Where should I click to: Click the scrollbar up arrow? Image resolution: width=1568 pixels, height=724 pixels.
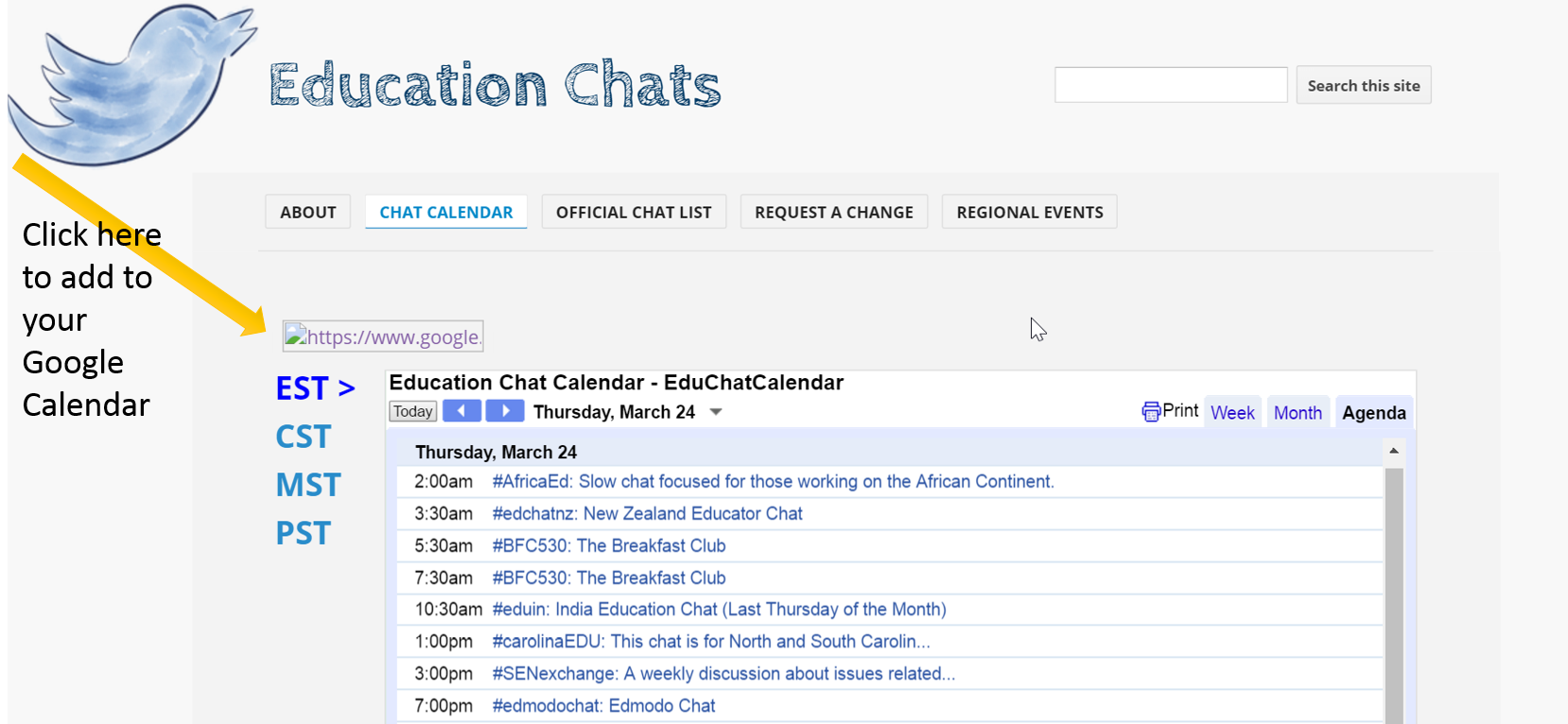coord(1393,451)
